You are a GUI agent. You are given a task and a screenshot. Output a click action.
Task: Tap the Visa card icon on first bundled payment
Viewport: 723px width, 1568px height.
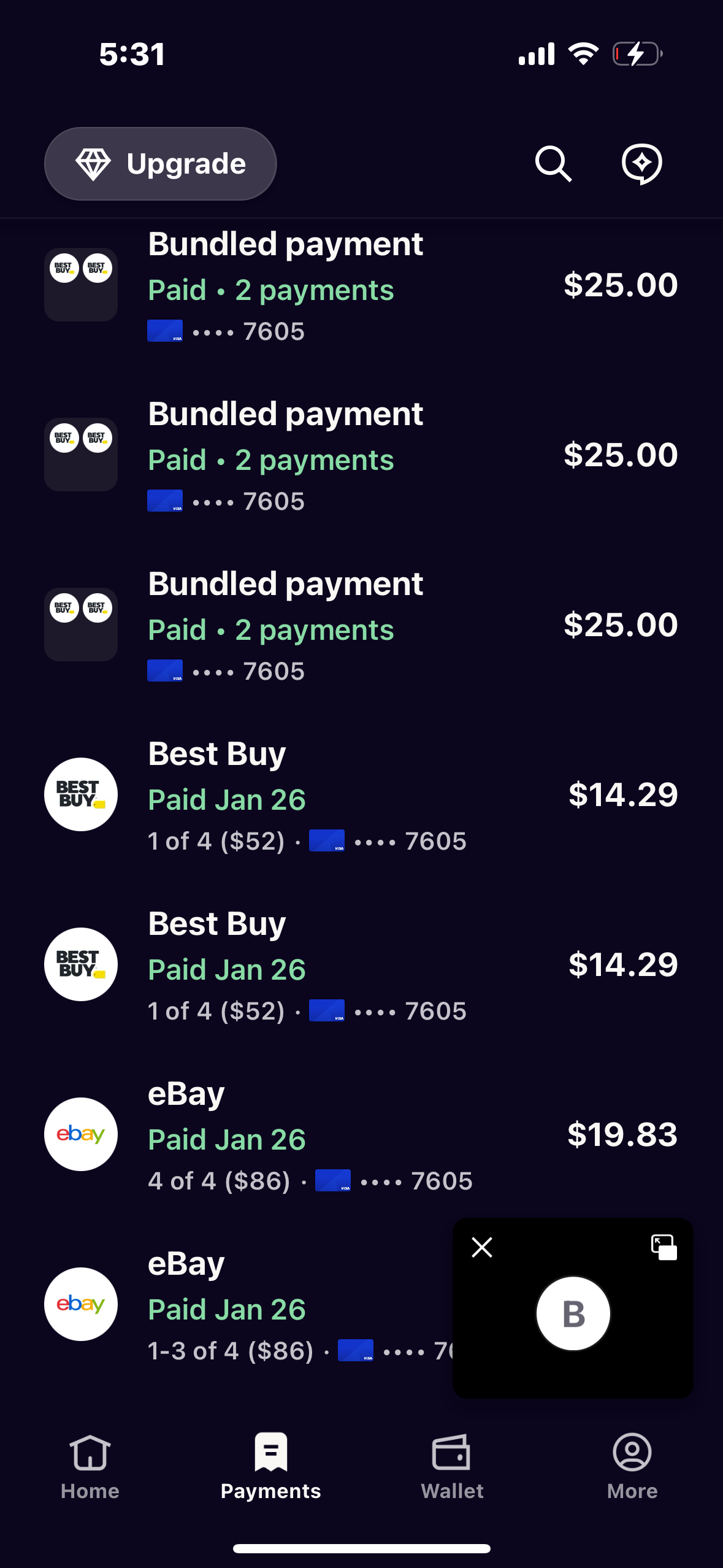pyautogui.click(x=164, y=331)
